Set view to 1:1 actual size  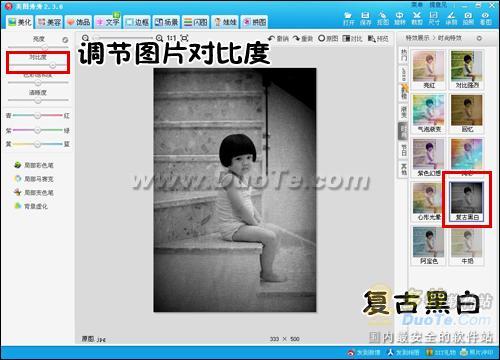coord(171,38)
